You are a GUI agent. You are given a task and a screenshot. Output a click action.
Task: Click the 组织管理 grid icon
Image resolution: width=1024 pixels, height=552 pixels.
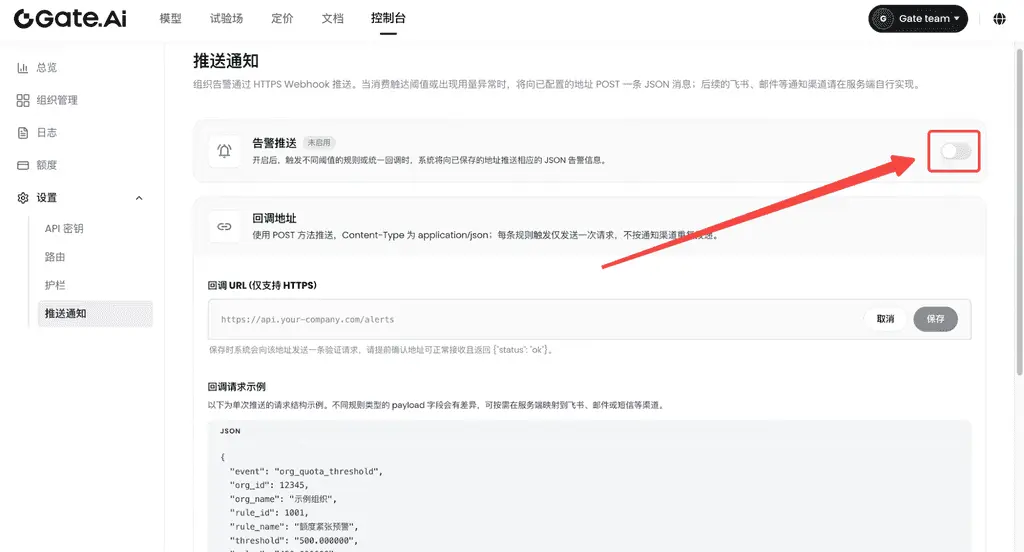click(x=23, y=100)
